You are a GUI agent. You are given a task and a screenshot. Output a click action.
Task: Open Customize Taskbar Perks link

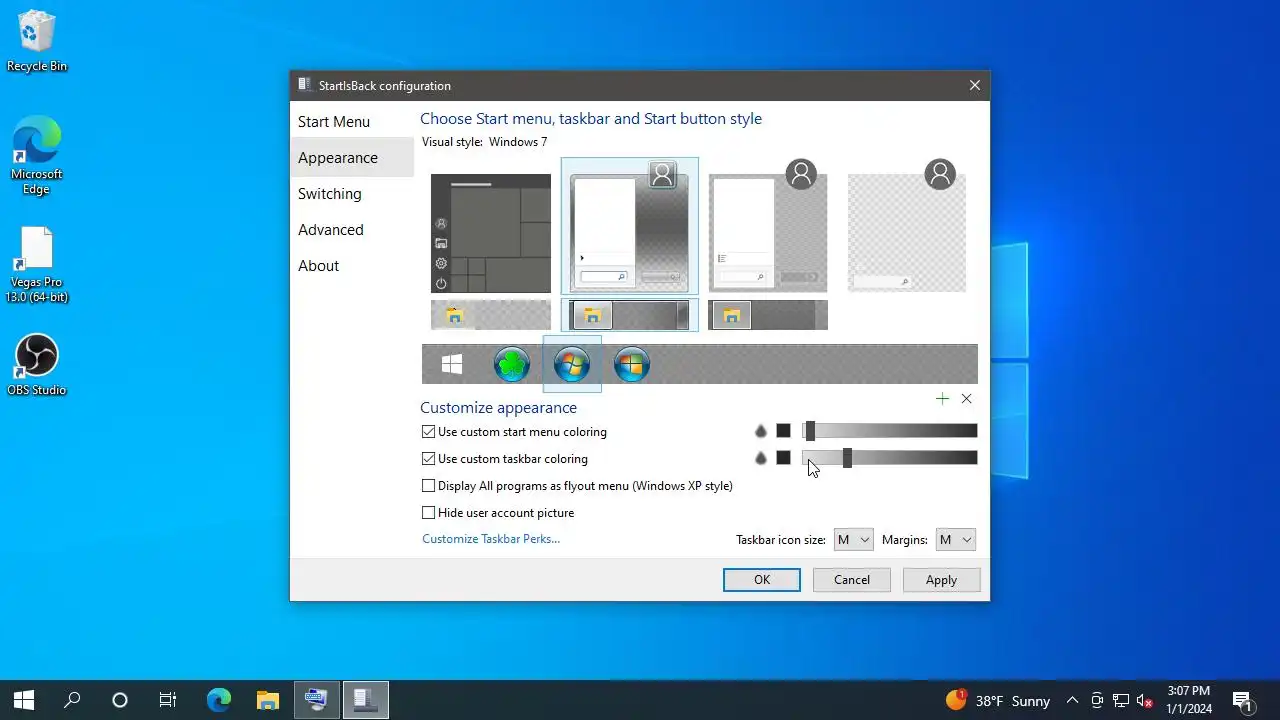click(x=491, y=539)
